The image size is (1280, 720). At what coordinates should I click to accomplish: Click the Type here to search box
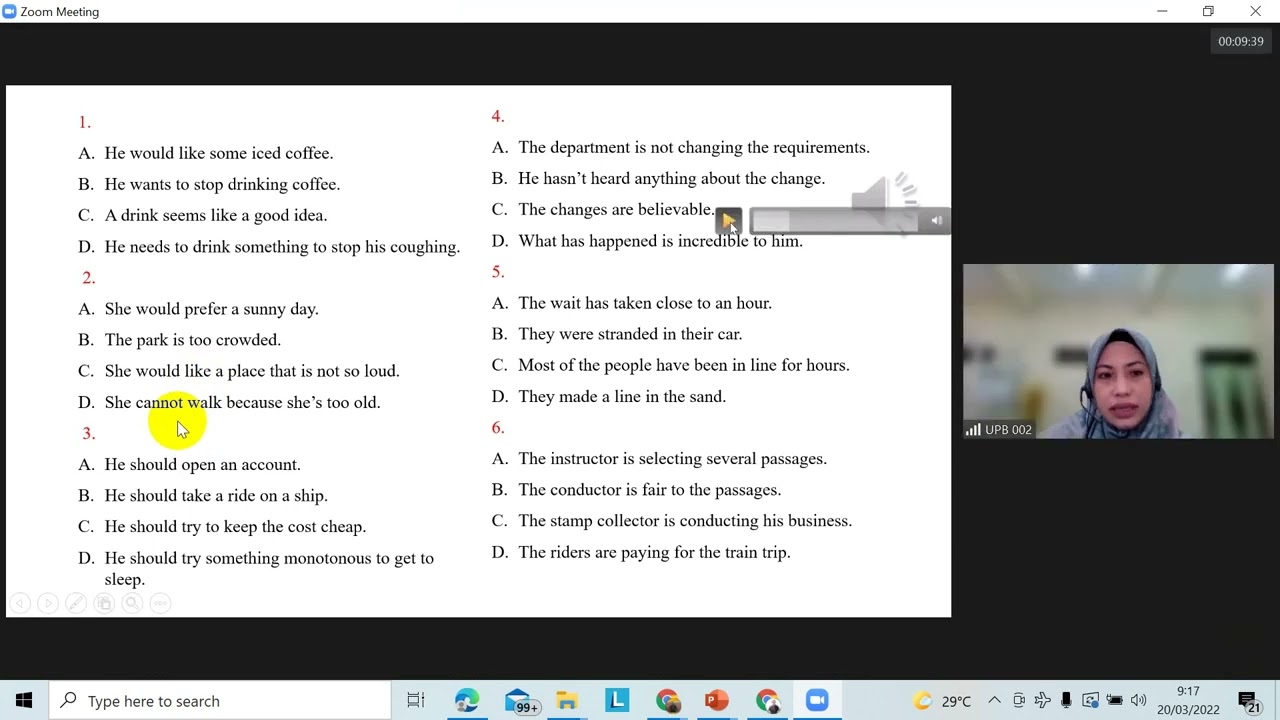(220, 701)
